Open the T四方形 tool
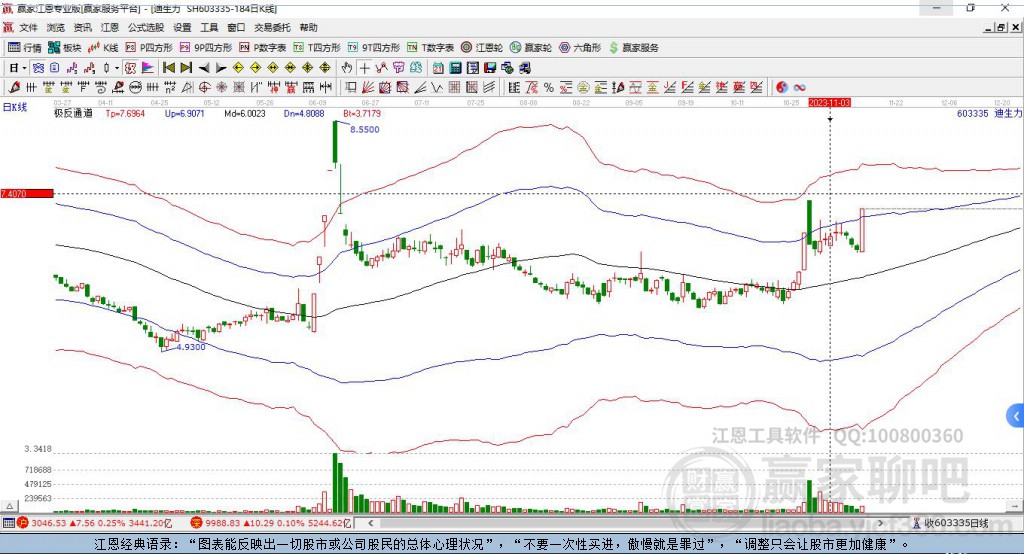The image size is (1024, 554). tap(317, 48)
